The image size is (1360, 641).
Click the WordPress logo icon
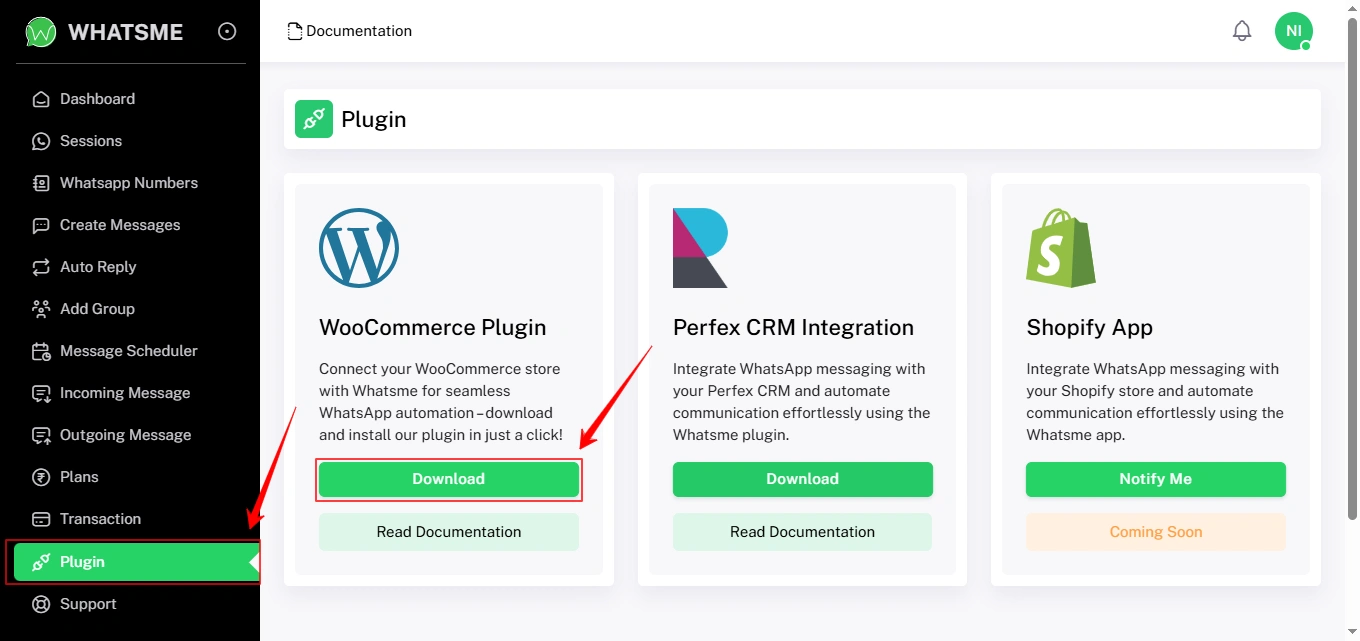359,248
